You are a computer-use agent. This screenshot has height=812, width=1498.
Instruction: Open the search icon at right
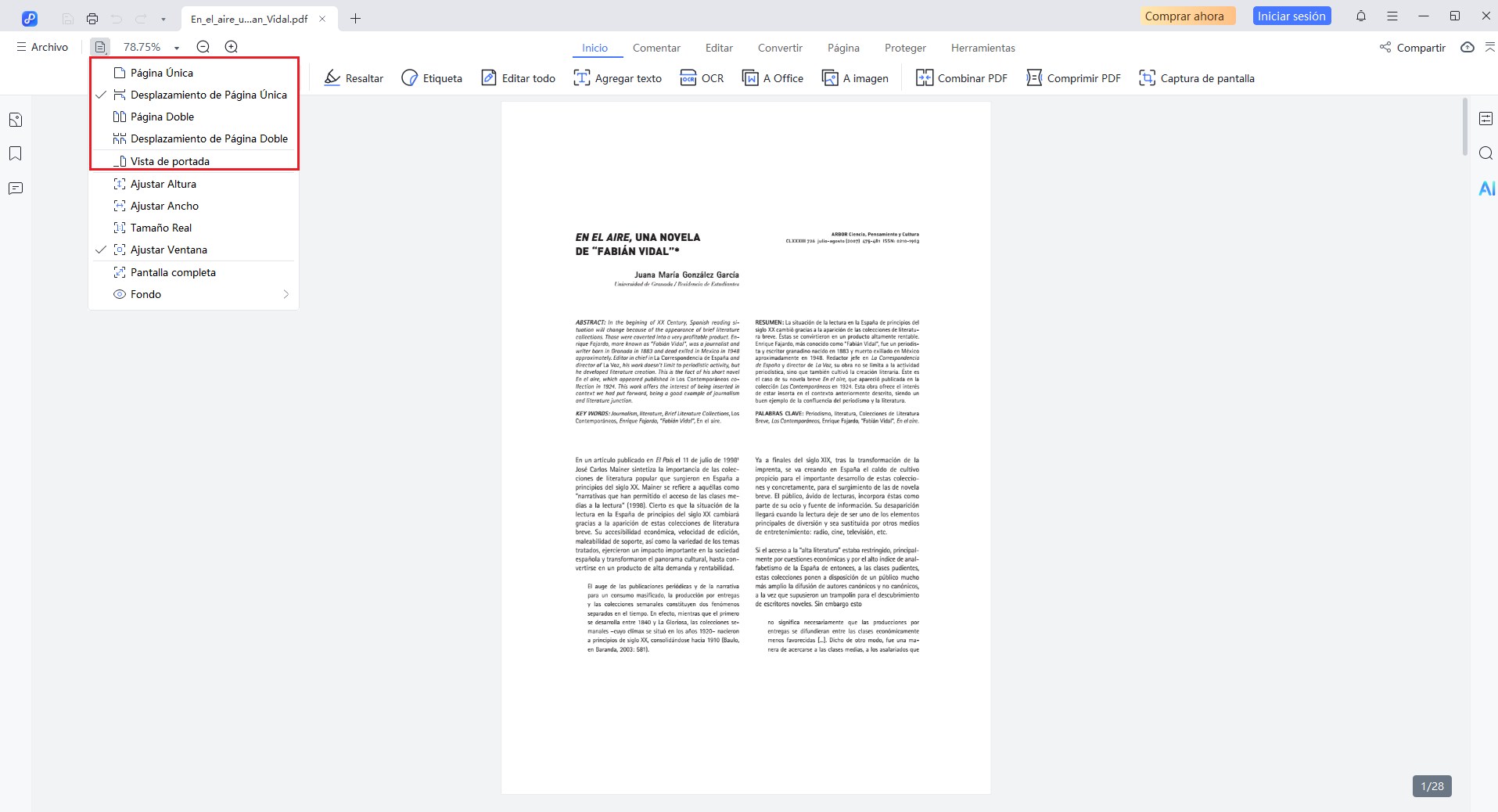point(1486,153)
